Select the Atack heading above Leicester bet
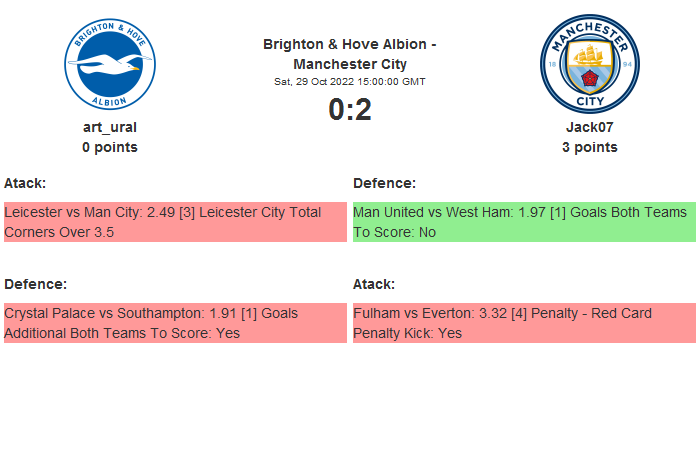 [x=25, y=183]
